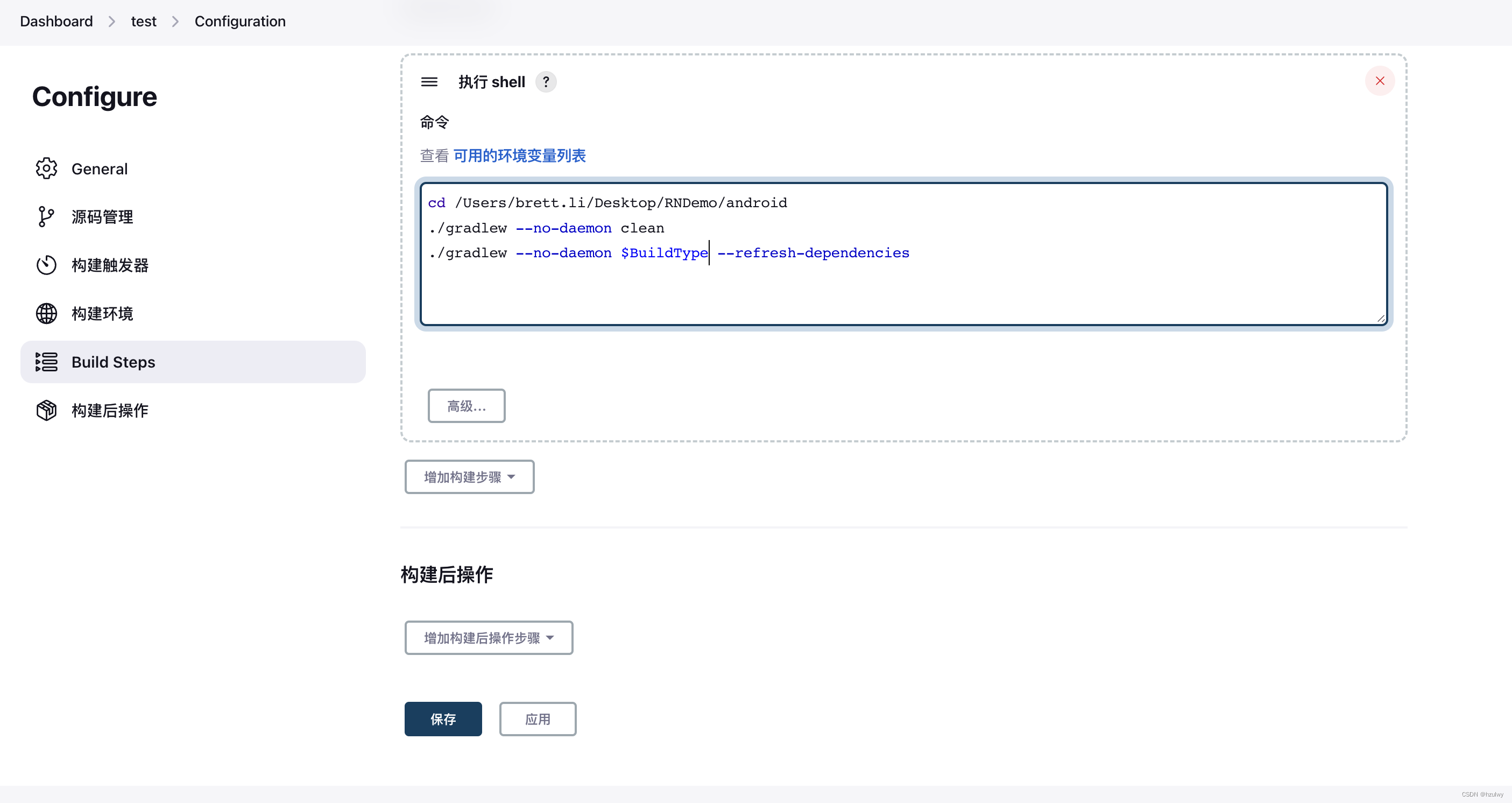1512x803 pixels.
Task: Go to the Dashboard breadcrumb
Action: [x=56, y=22]
